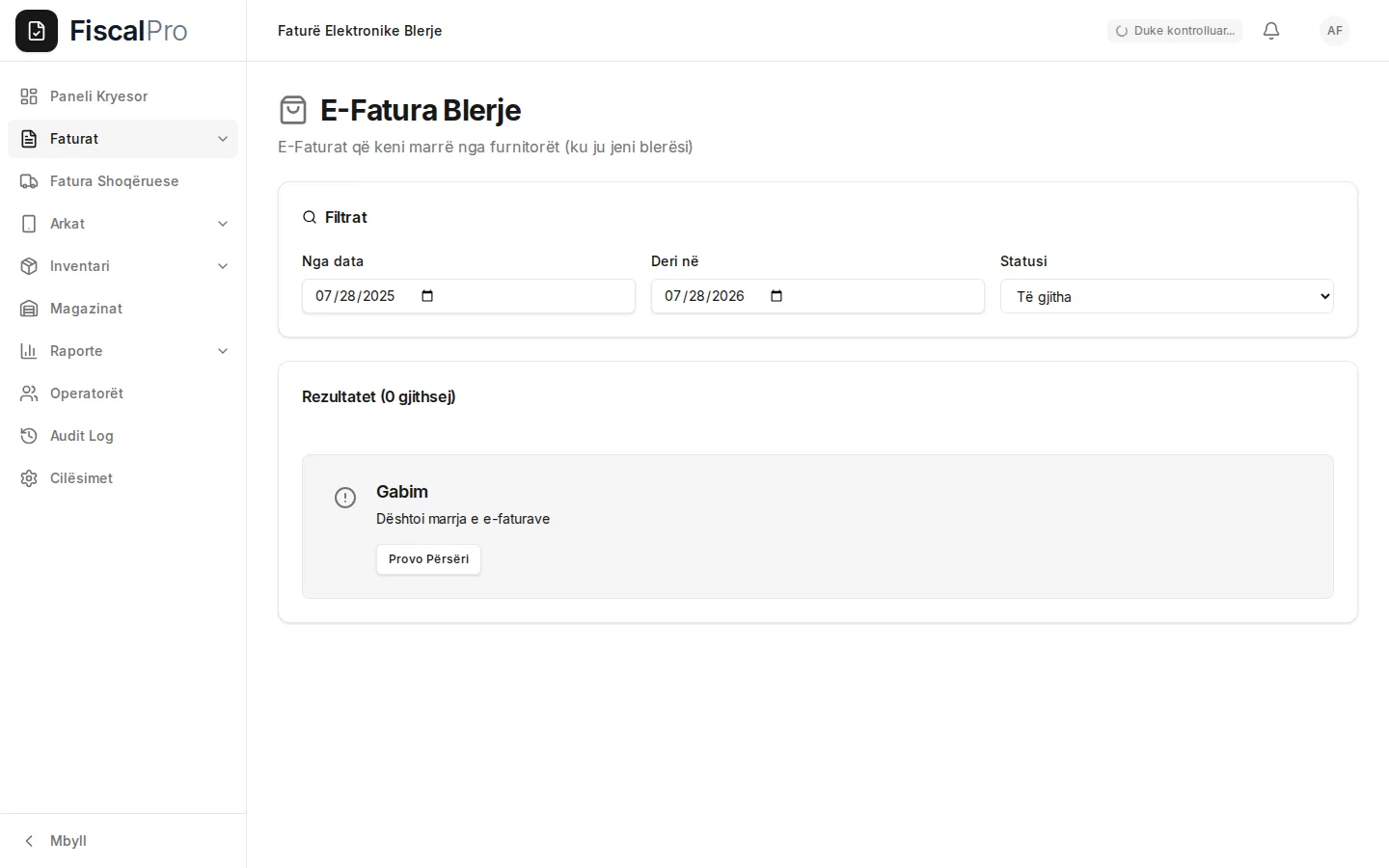Image resolution: width=1389 pixels, height=868 pixels.
Task: Click the Mbyll collapse arrow icon
Action: click(29, 841)
